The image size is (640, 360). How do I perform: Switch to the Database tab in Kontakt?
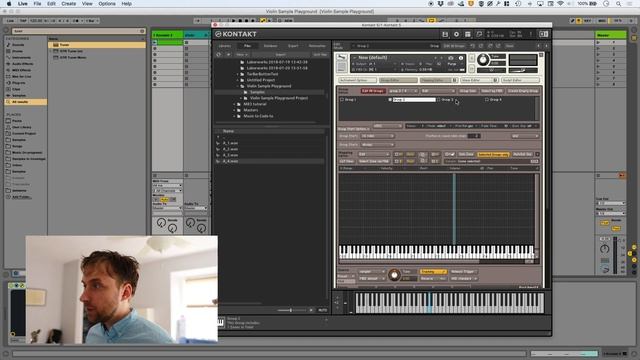pyautogui.click(x=270, y=46)
